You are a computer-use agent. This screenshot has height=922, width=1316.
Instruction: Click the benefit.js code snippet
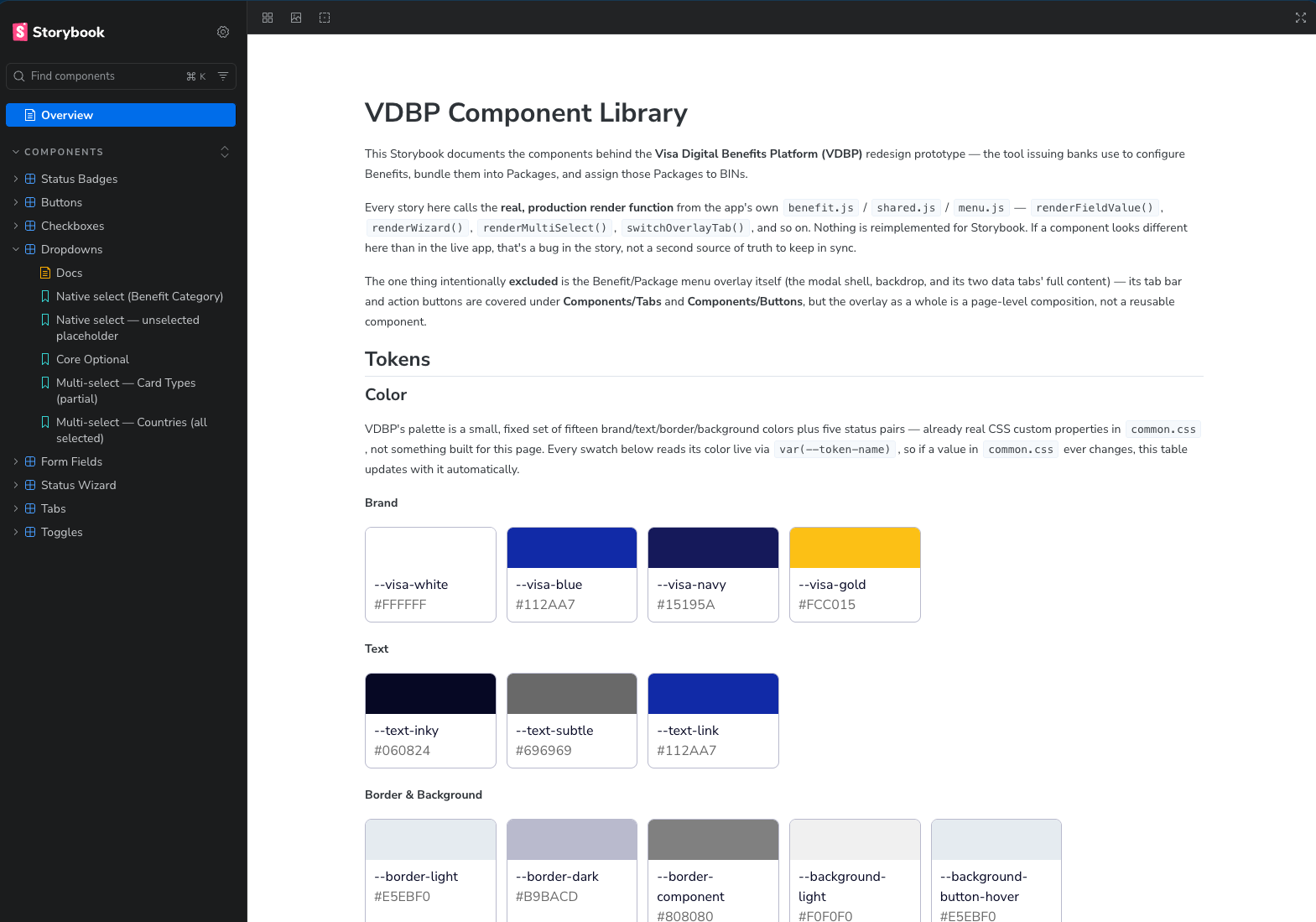821,208
